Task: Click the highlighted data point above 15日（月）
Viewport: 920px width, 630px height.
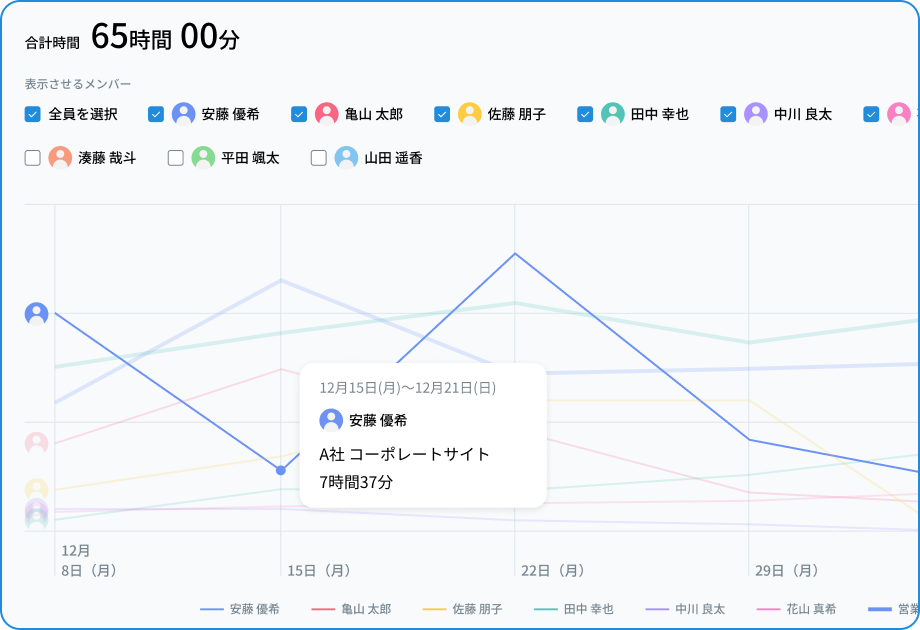Action: [279, 470]
